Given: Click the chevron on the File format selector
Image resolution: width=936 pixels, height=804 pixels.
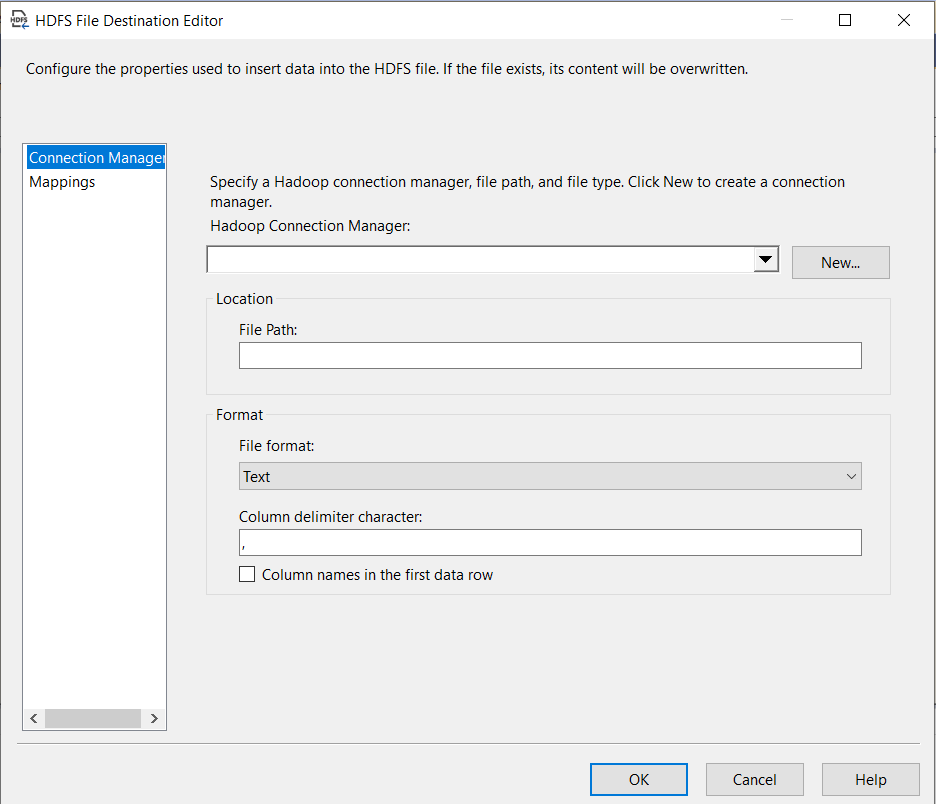Looking at the screenshot, I should pyautogui.click(x=851, y=477).
